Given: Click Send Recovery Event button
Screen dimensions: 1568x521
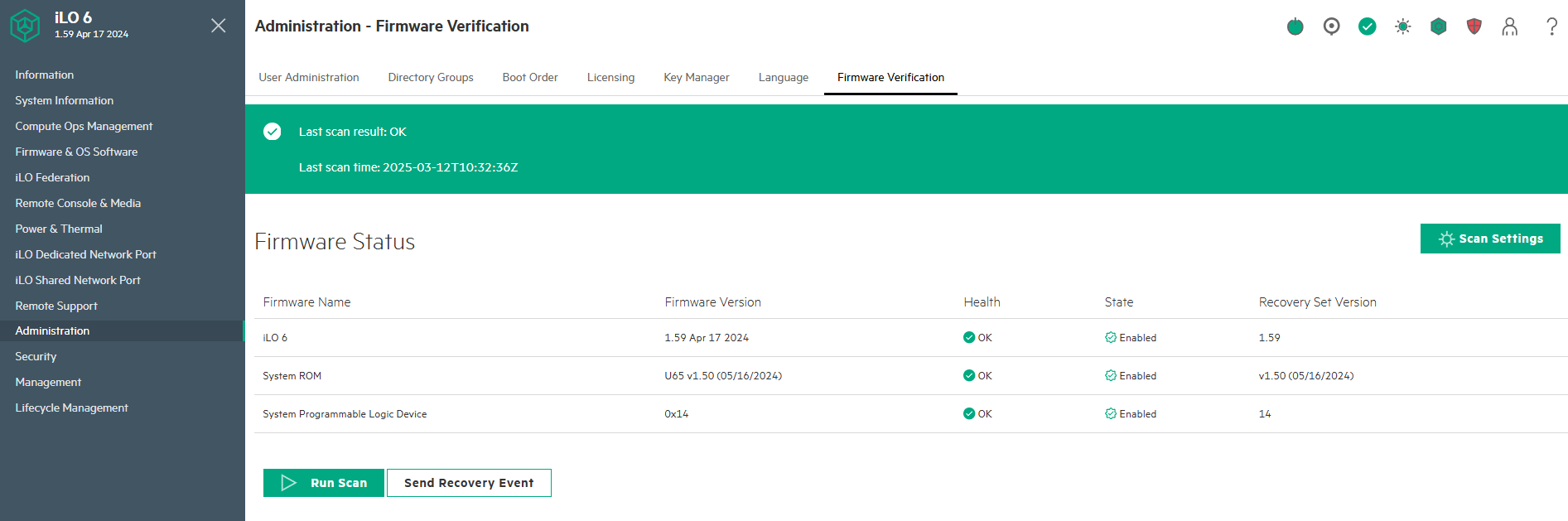Looking at the screenshot, I should tap(469, 483).
